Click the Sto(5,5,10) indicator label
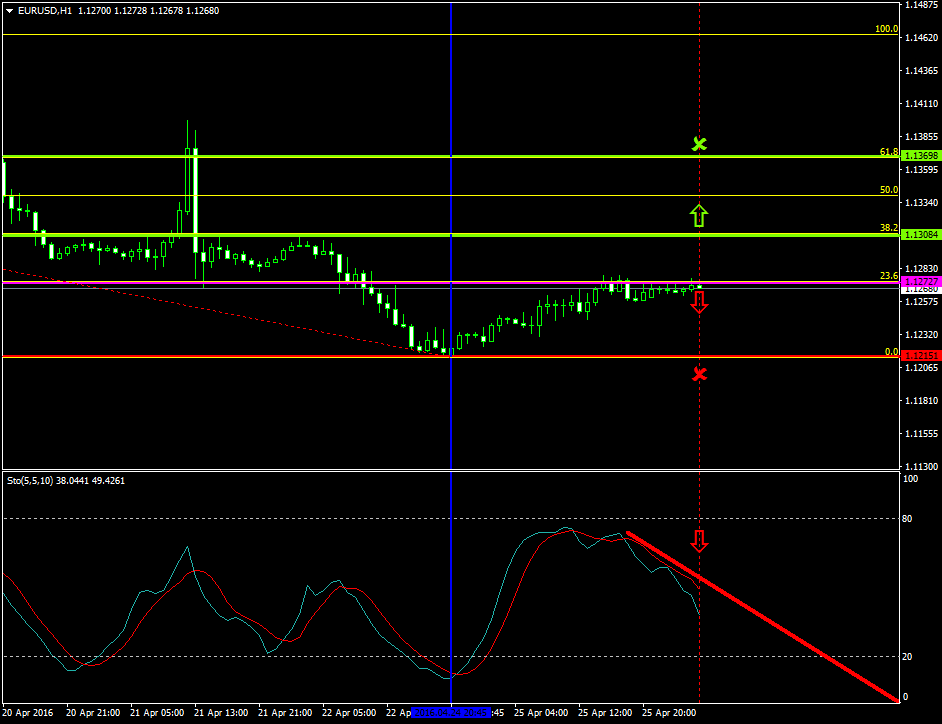The width and height of the screenshot is (942, 724). 30,481
